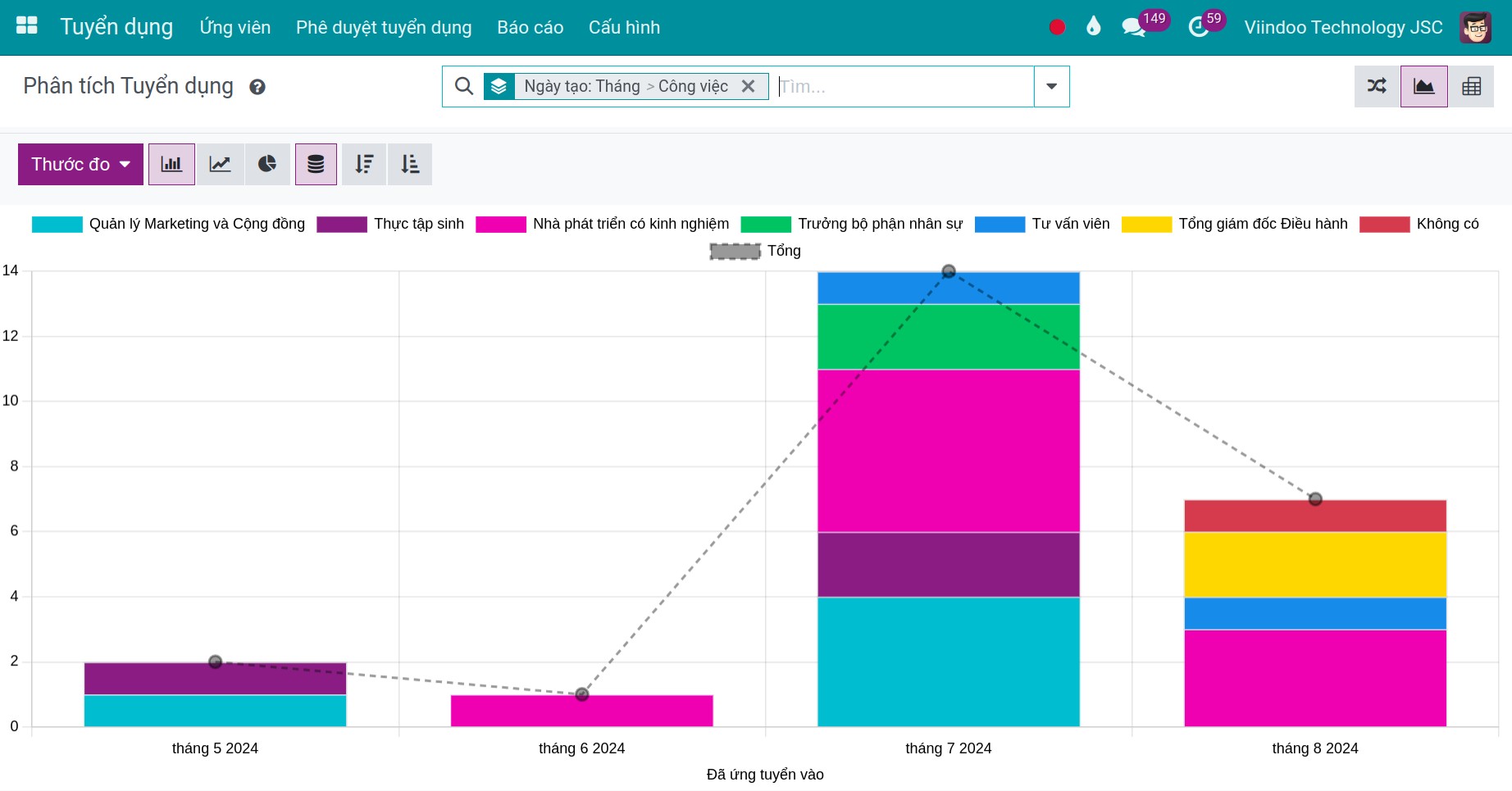Go to Tuyển dụng app home
This screenshot has height=791, width=1512.
(x=116, y=27)
